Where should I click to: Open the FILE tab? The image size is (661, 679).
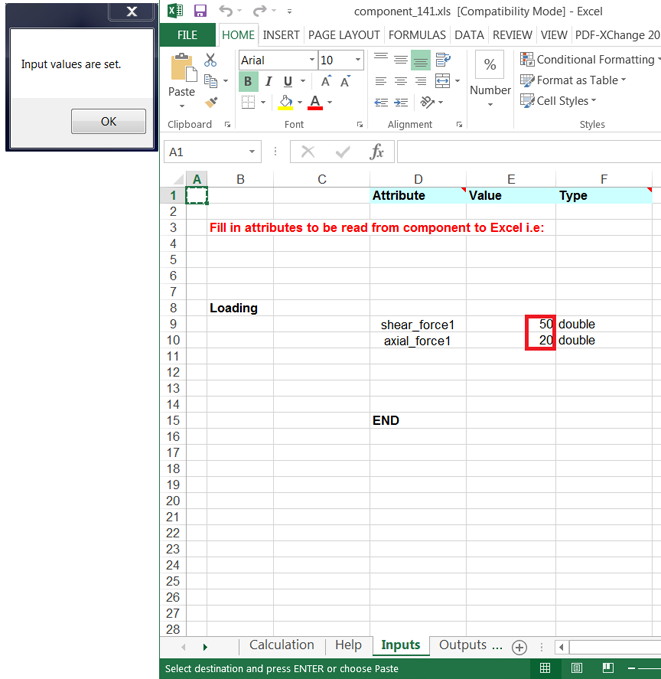point(187,35)
